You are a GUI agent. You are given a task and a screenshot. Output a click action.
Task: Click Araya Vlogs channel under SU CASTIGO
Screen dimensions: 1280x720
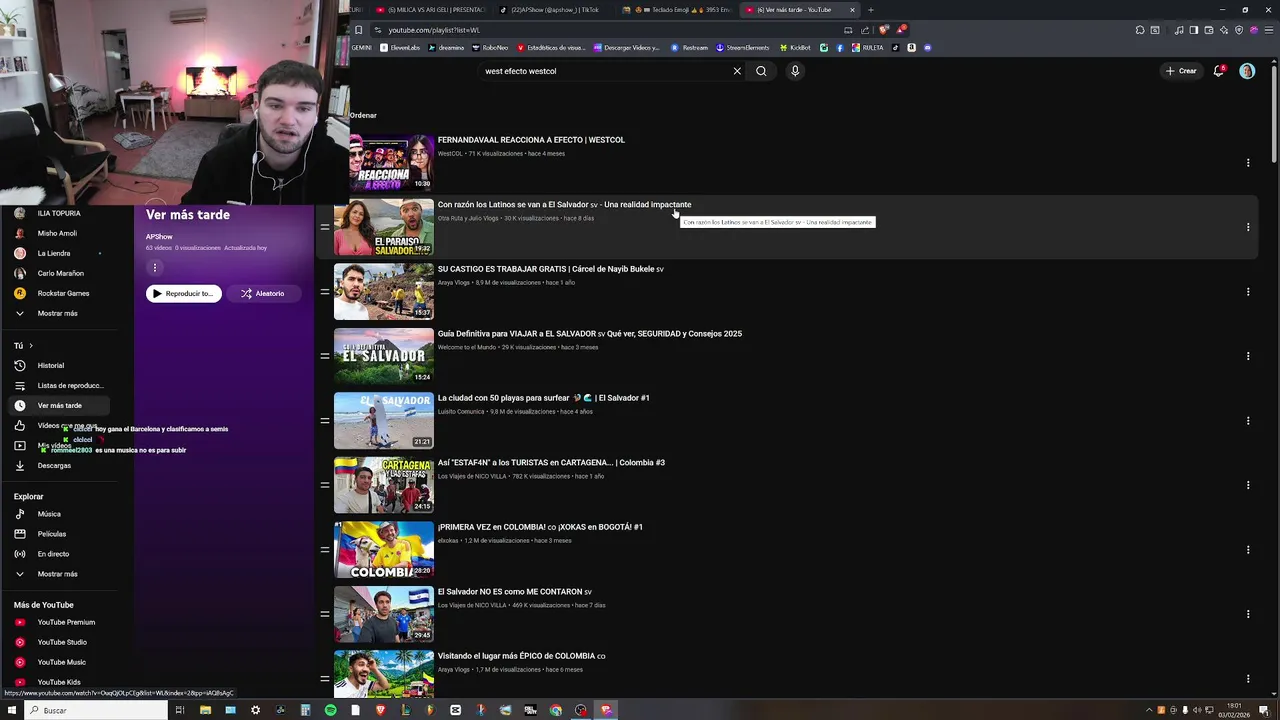tap(454, 283)
